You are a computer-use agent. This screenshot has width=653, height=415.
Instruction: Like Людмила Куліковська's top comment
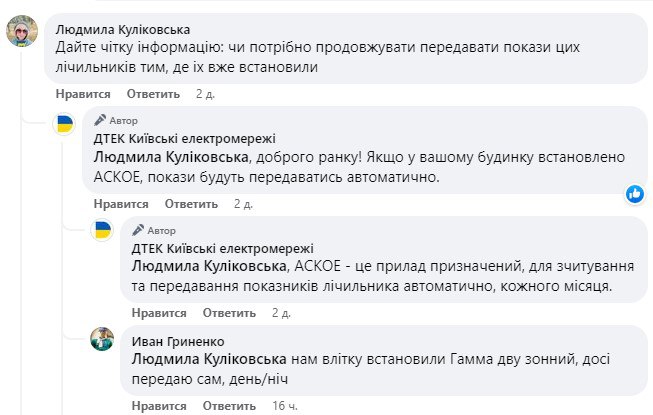pos(83,94)
